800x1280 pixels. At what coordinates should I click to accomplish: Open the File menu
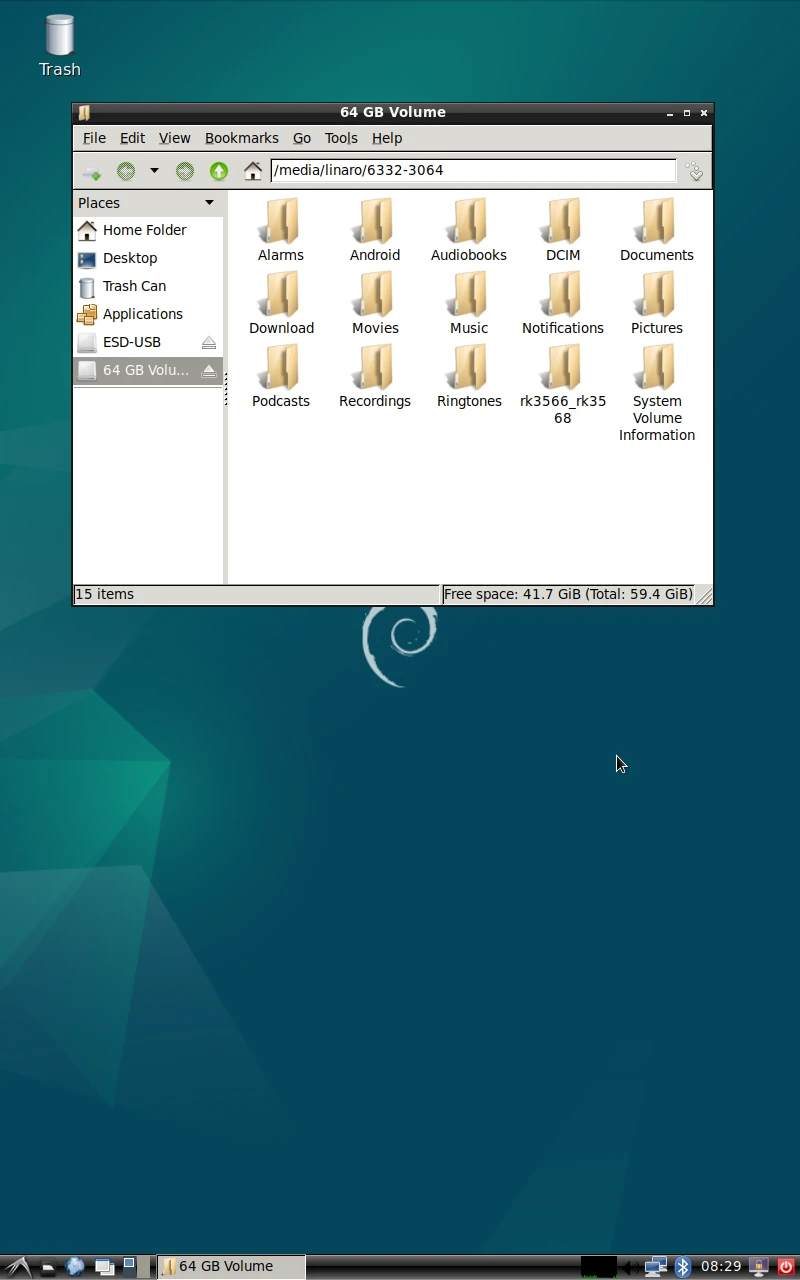(94, 138)
